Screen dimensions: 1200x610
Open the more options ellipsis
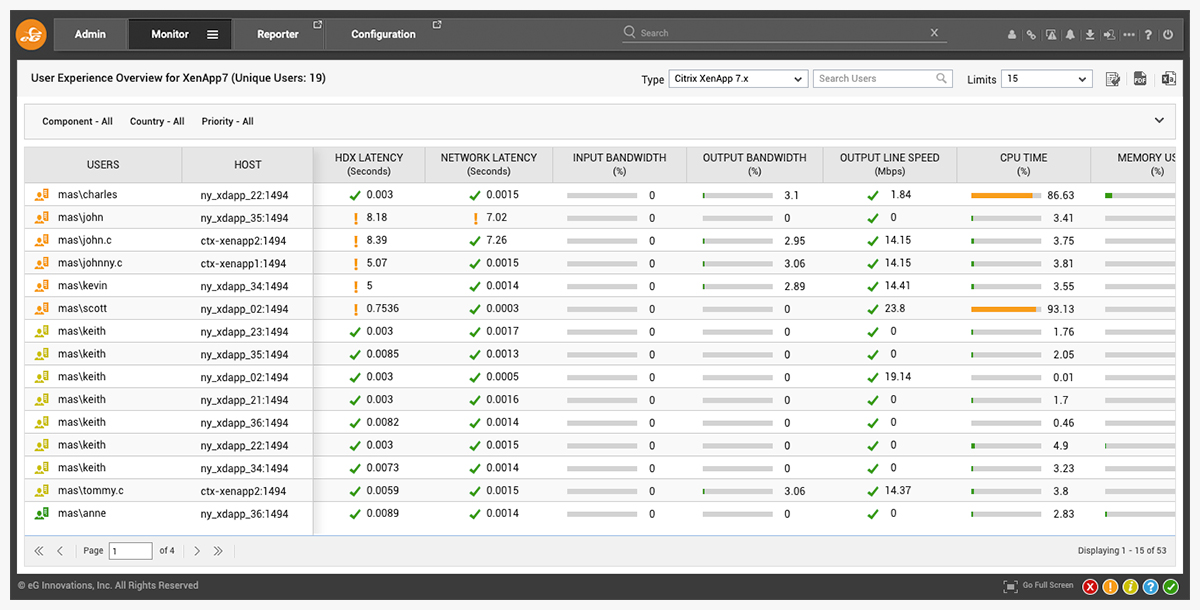coord(1129,34)
